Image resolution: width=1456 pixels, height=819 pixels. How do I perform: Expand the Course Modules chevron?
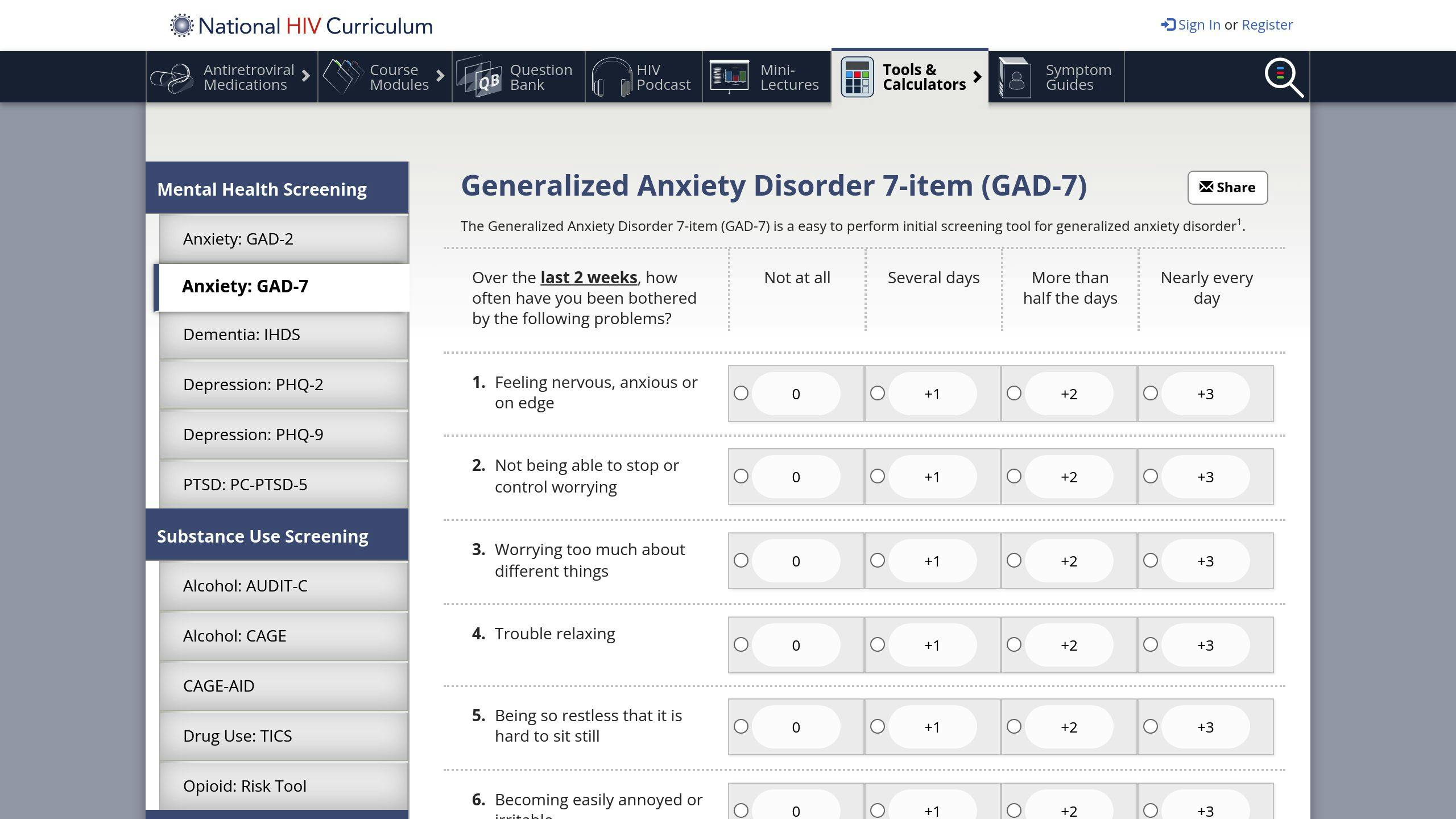(440, 76)
